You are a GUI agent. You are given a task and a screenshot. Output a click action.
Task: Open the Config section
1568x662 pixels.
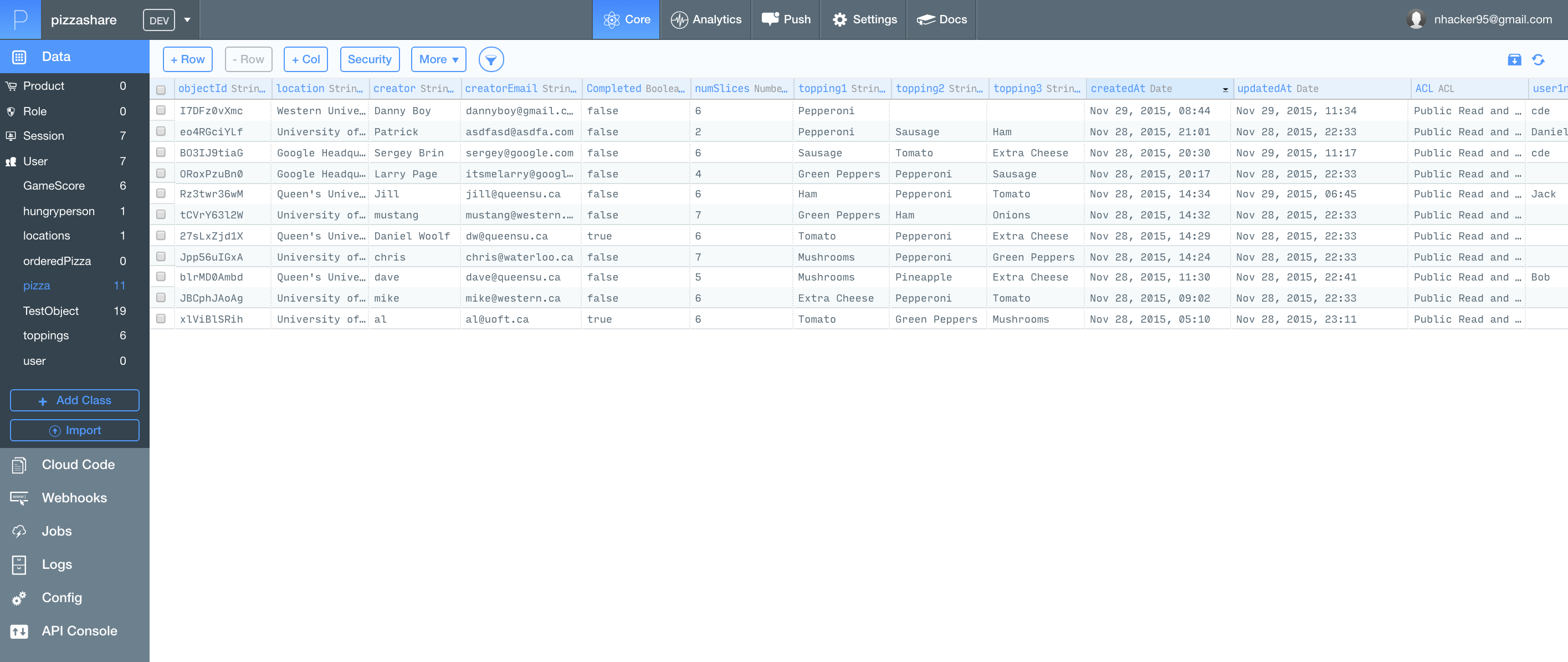point(62,597)
